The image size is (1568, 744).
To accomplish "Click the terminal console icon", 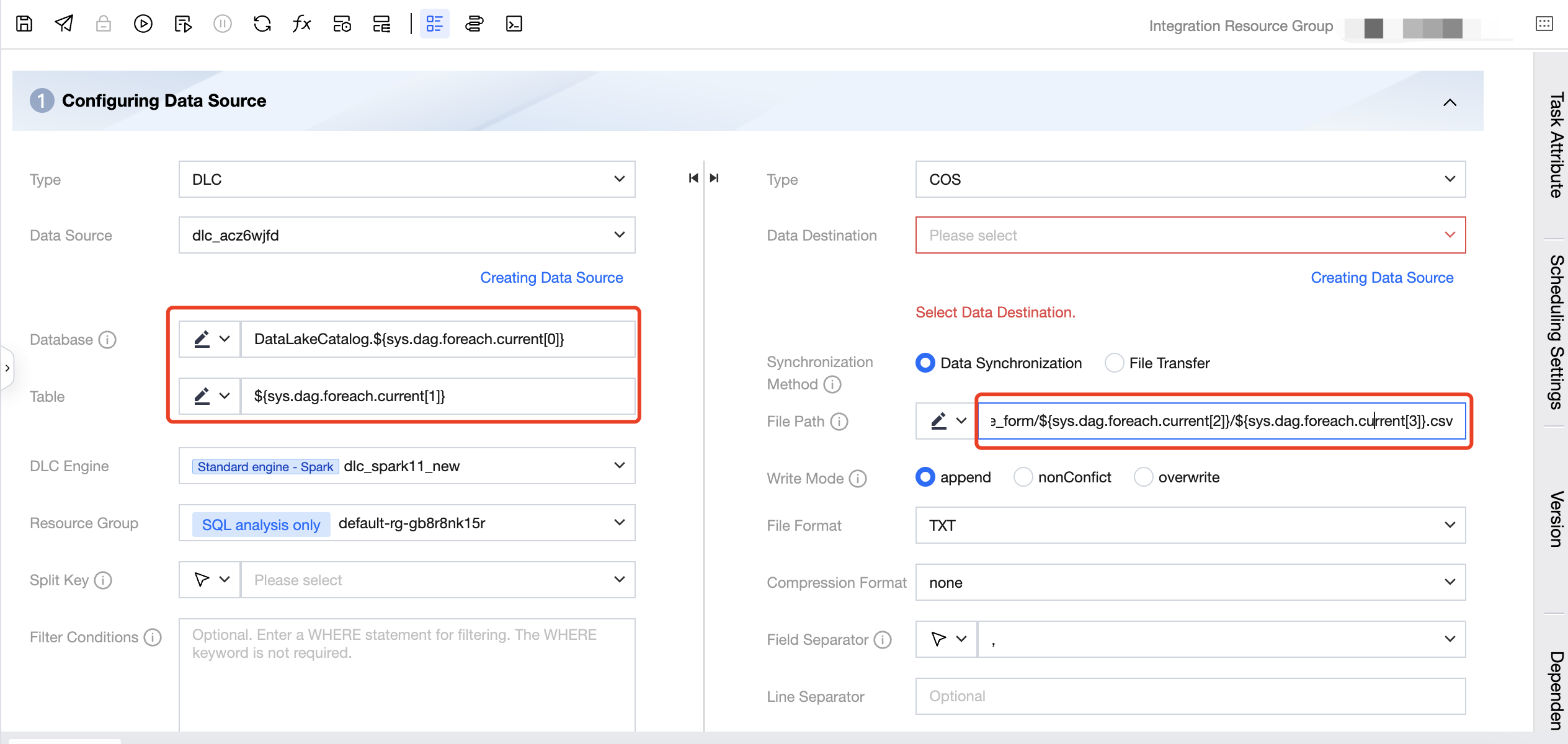I will pyautogui.click(x=514, y=24).
